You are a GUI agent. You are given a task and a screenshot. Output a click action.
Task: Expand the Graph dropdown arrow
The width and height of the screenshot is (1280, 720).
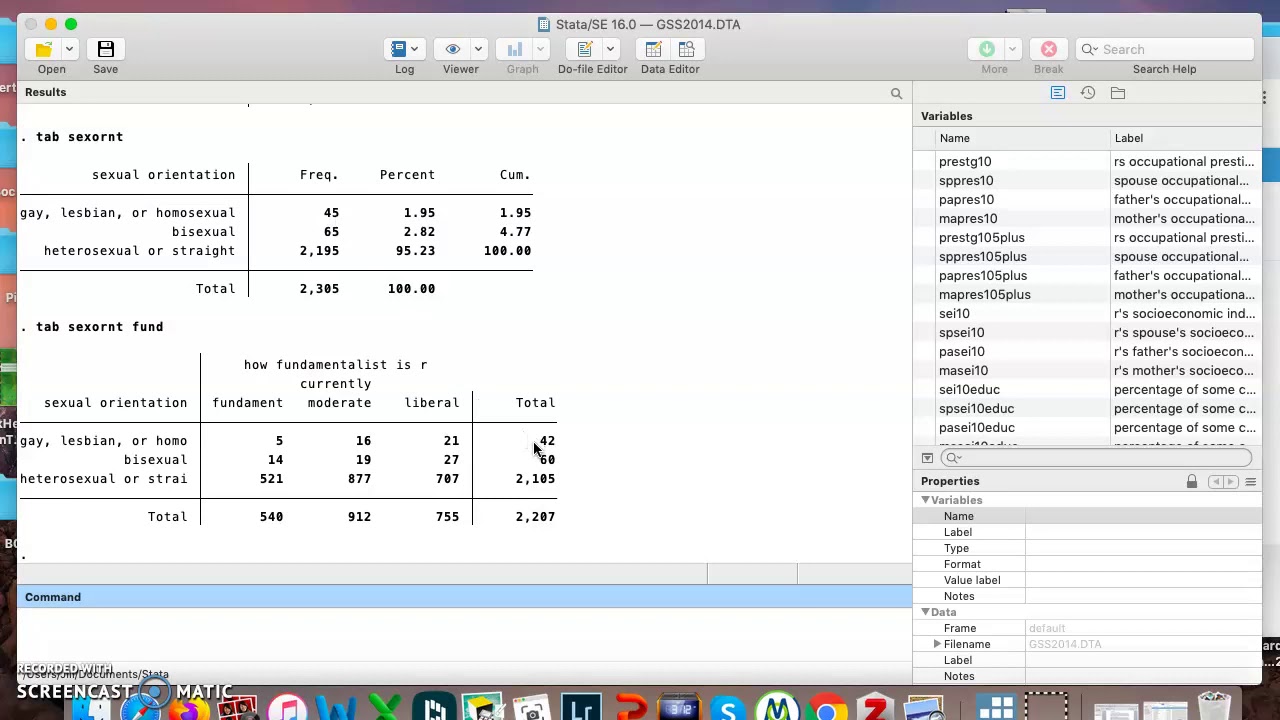point(540,49)
